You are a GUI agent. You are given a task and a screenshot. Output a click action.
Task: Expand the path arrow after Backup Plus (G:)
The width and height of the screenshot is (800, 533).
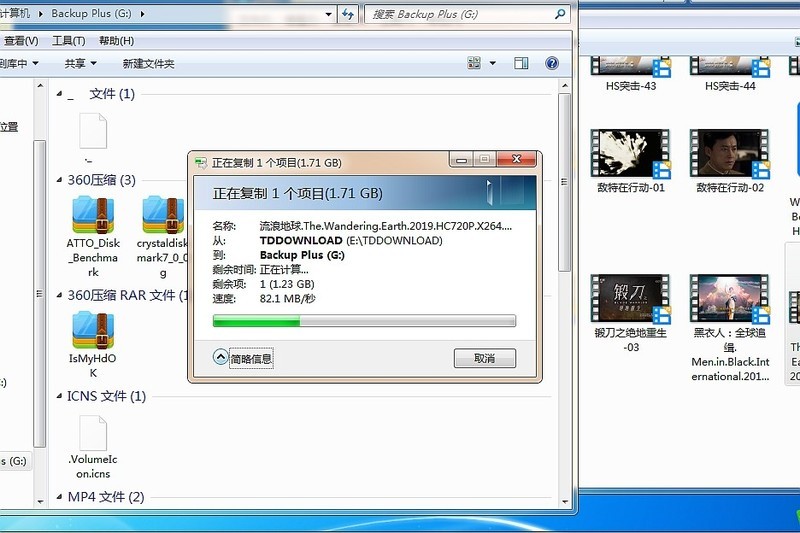click(142, 14)
